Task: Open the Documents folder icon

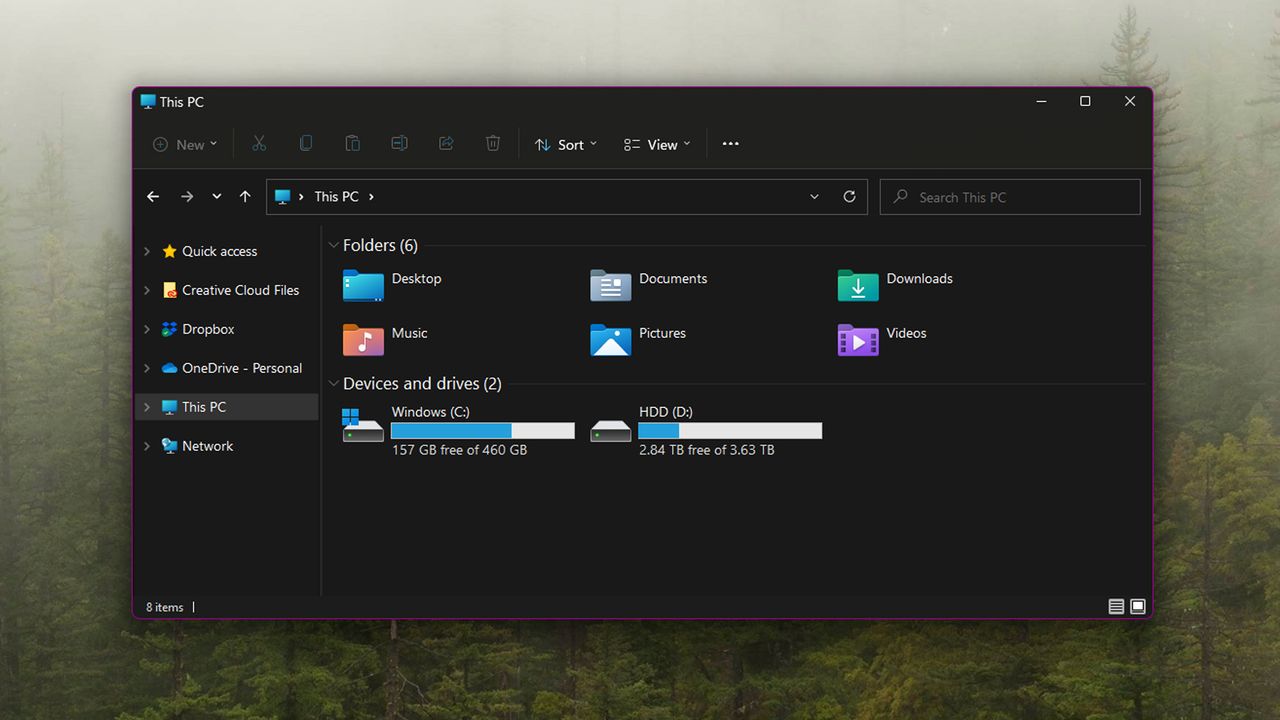Action: click(610, 285)
